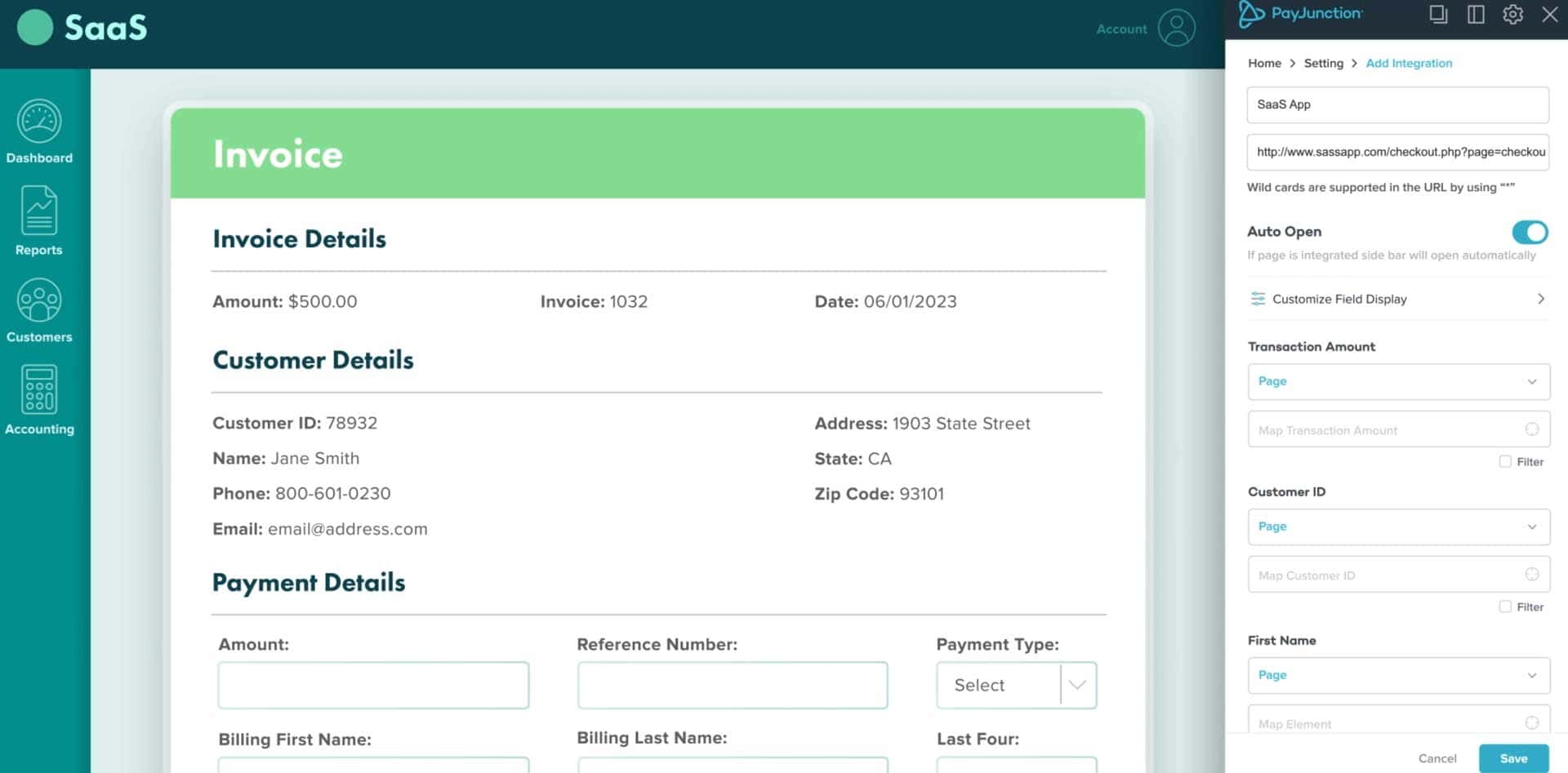Image resolution: width=1568 pixels, height=773 pixels.
Task: Click the Account link in header
Action: (1121, 29)
